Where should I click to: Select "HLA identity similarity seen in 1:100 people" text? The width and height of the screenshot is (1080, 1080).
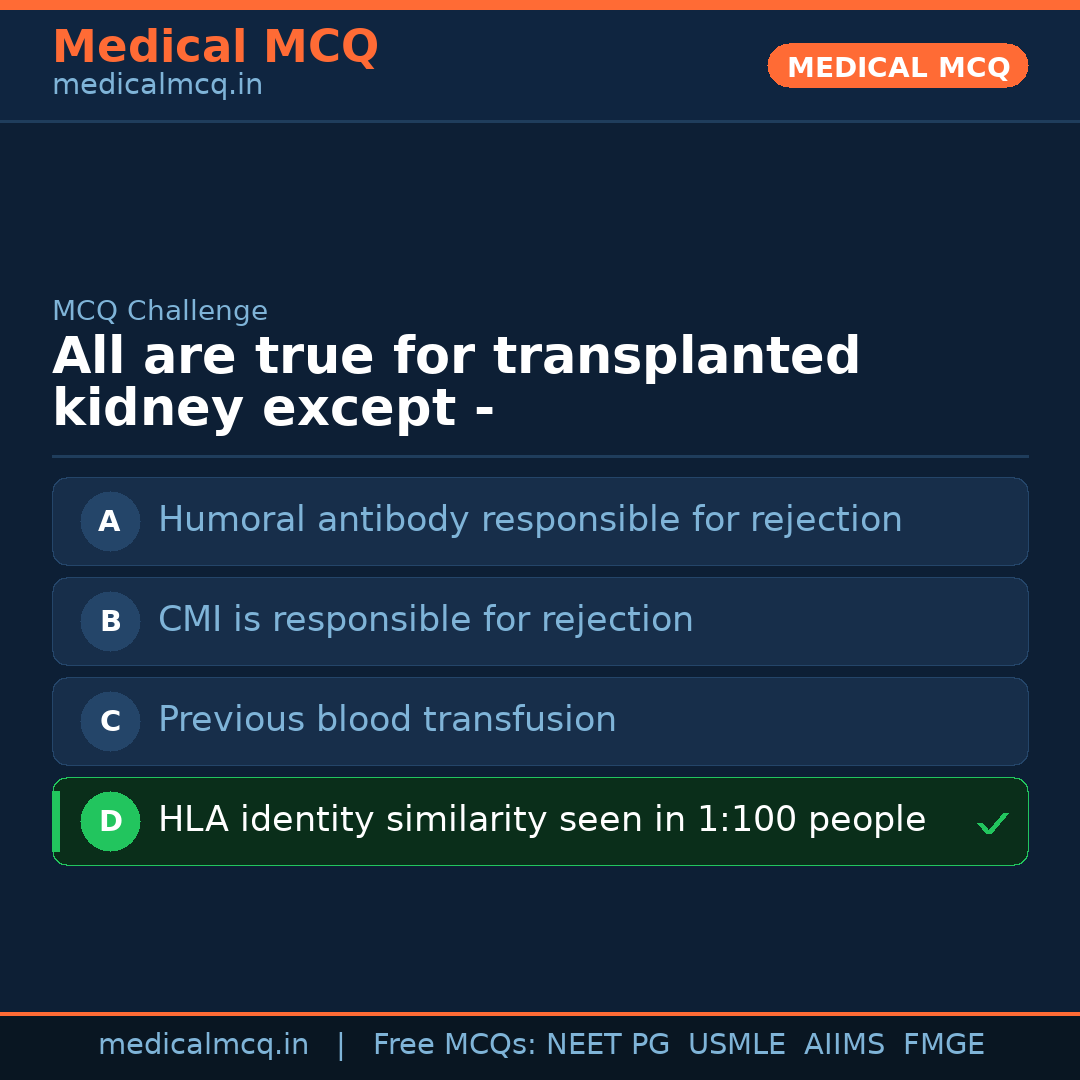coord(541,820)
